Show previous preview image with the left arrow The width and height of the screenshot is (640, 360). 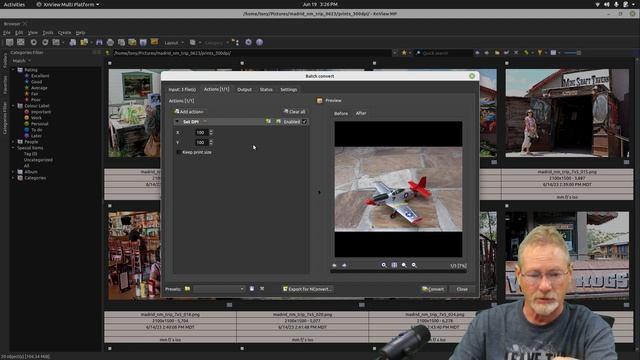334,265
